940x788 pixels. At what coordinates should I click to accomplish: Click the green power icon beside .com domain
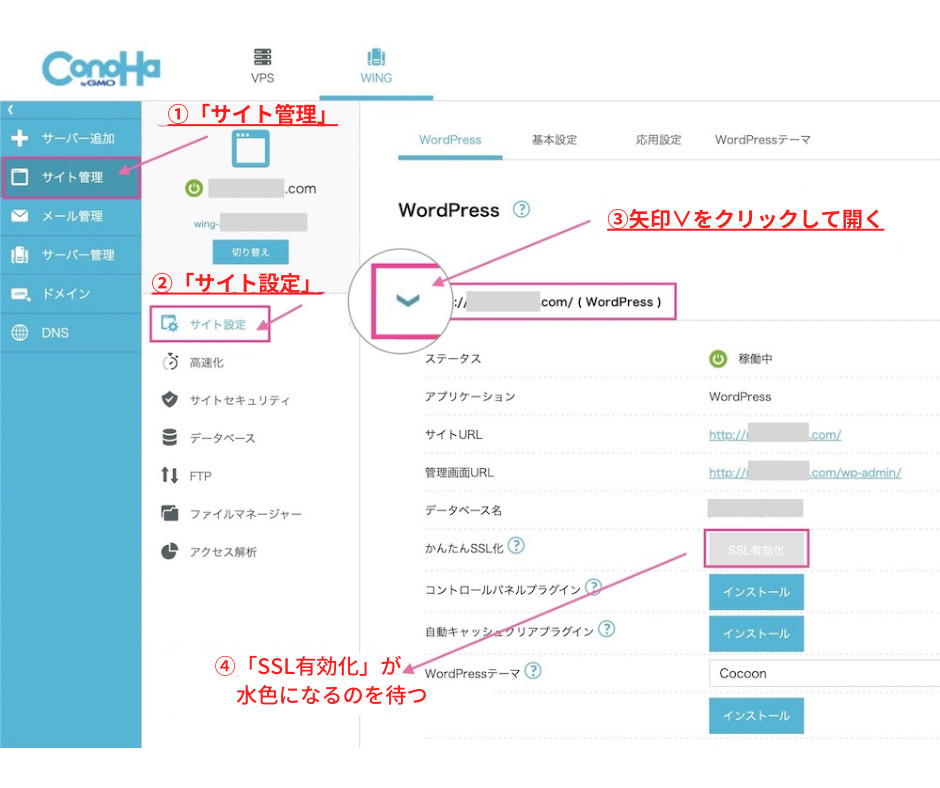194,188
